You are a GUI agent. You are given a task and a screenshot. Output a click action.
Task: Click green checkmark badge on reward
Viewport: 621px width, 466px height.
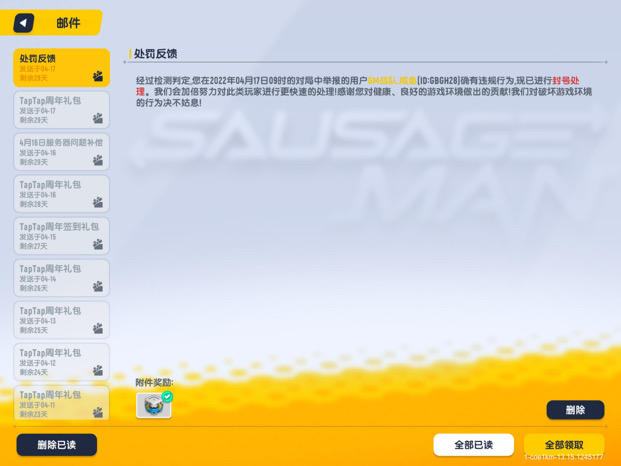168,396
